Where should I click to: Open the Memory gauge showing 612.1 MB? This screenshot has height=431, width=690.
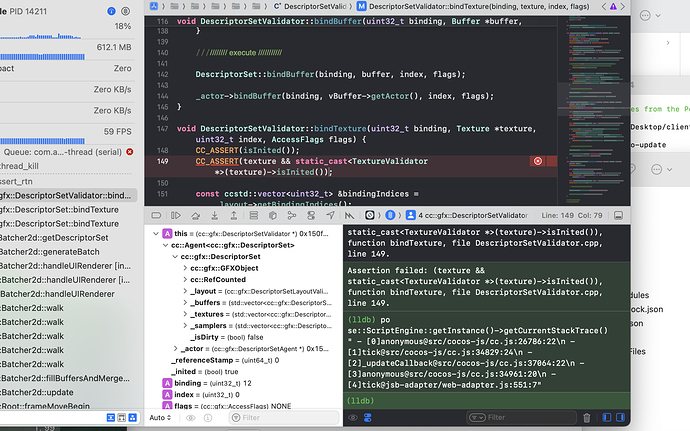tap(69, 51)
